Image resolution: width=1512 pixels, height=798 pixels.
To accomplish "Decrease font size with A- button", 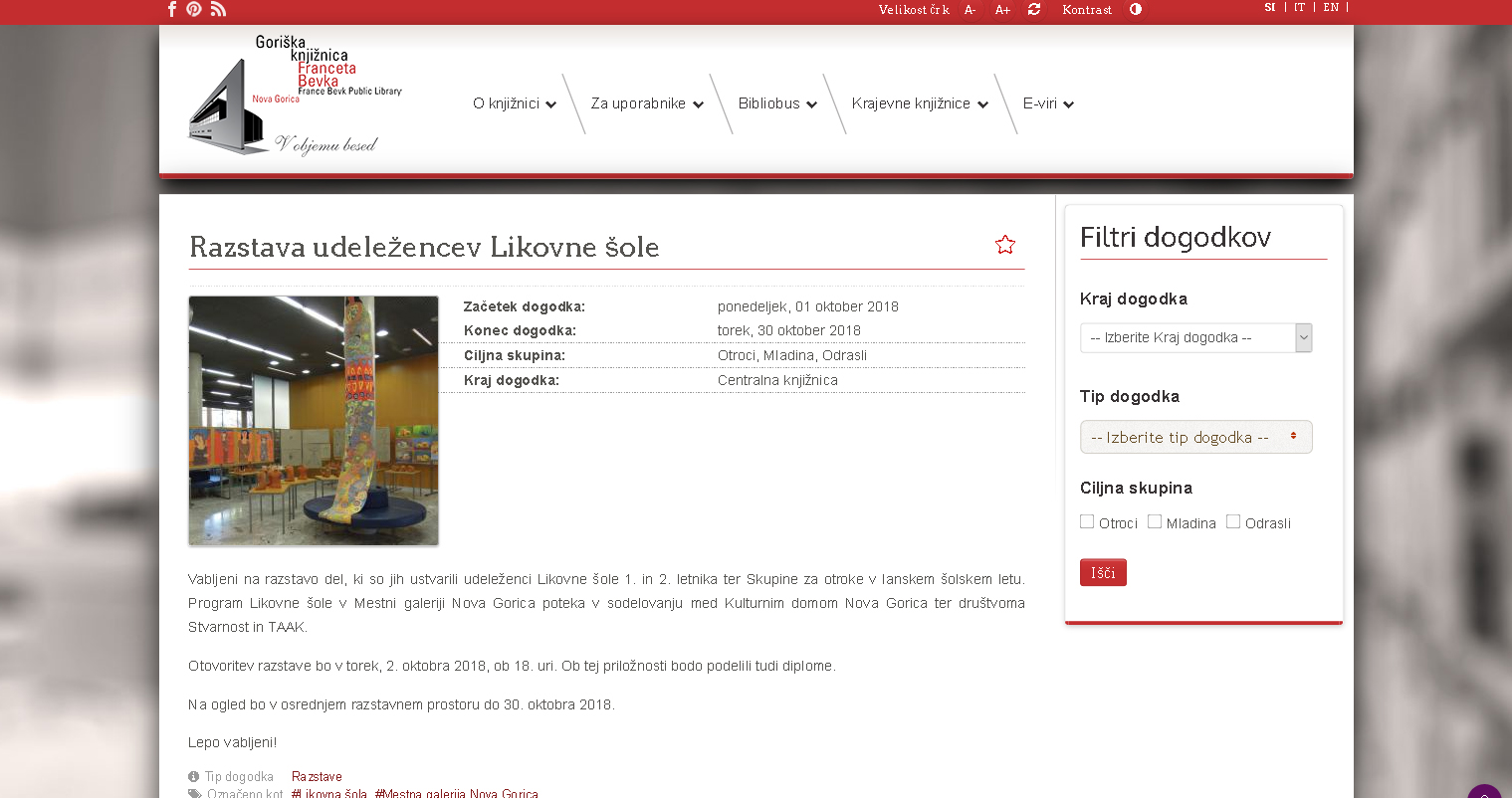I will click(970, 10).
